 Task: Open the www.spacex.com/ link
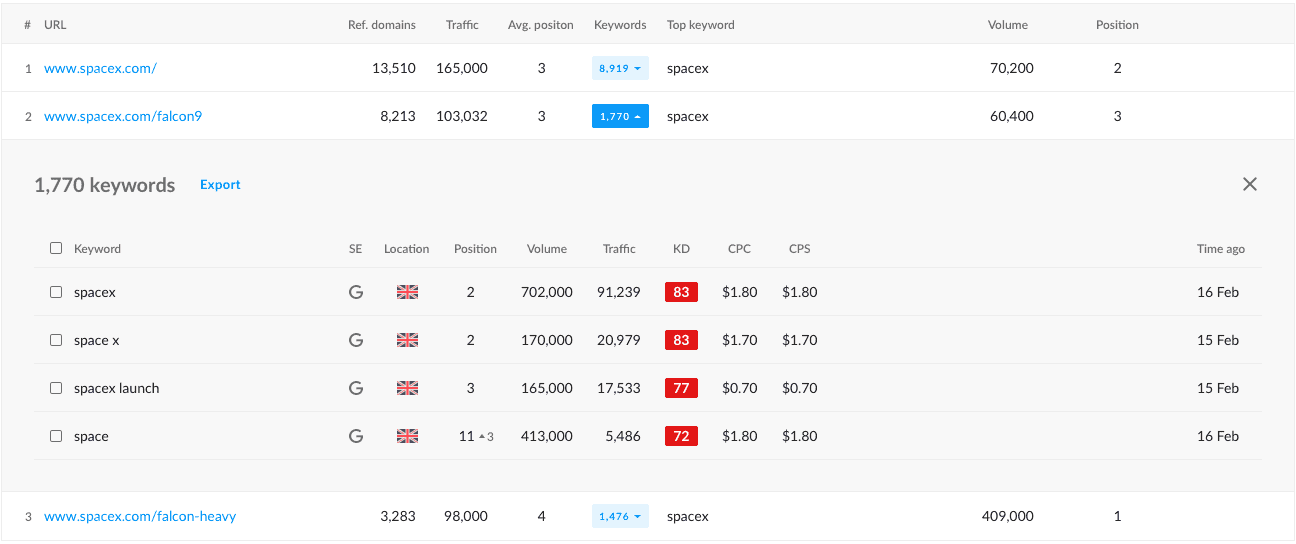point(100,68)
